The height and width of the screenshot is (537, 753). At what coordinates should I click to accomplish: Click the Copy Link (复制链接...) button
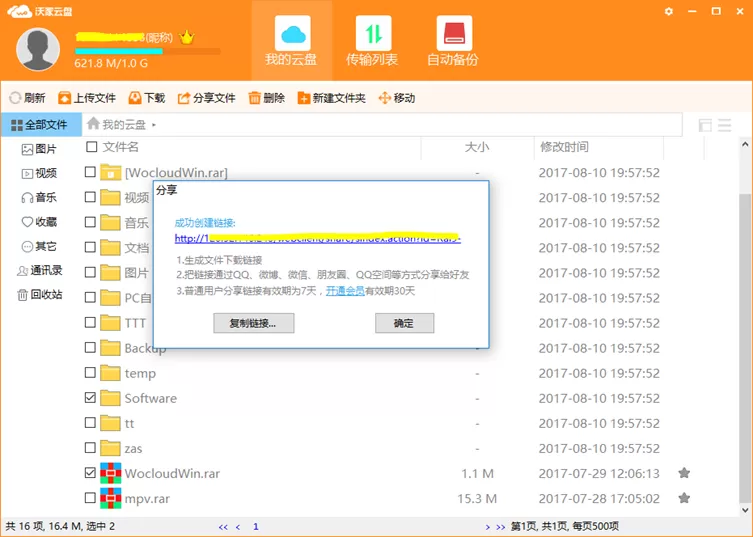coord(254,323)
